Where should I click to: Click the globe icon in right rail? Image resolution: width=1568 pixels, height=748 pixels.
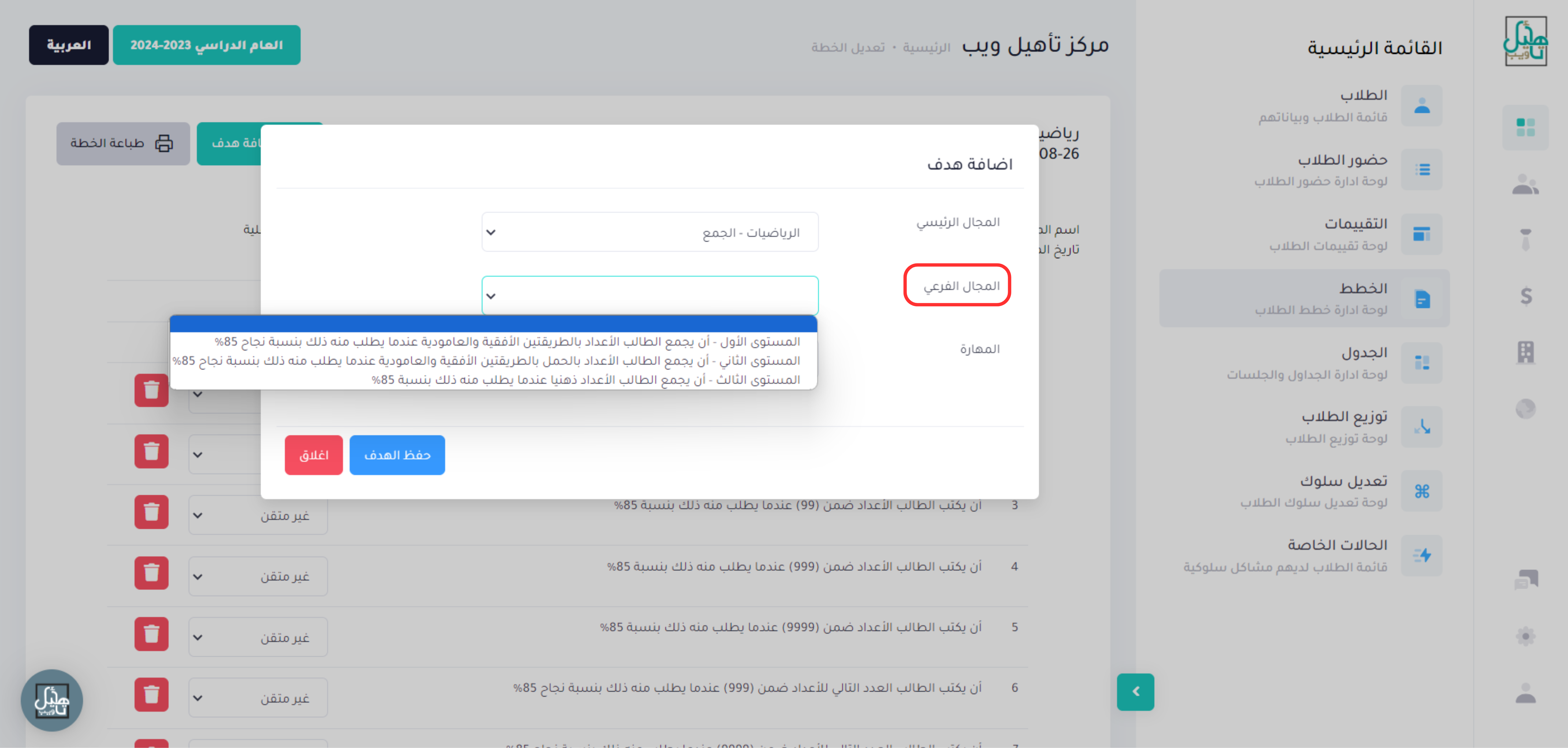pos(1525,408)
